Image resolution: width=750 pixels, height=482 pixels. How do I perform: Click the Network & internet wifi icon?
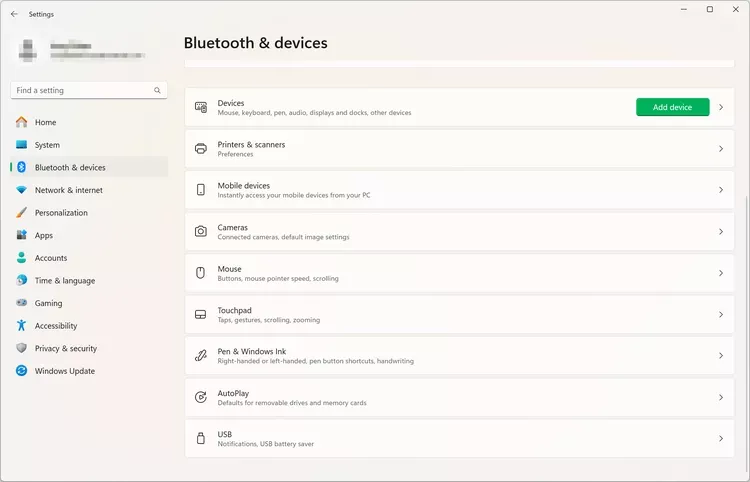coord(21,190)
